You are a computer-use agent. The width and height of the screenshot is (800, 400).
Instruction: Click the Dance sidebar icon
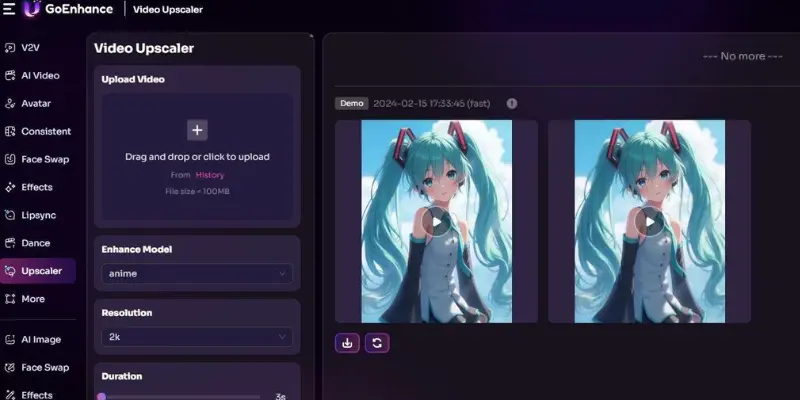[x=10, y=243]
